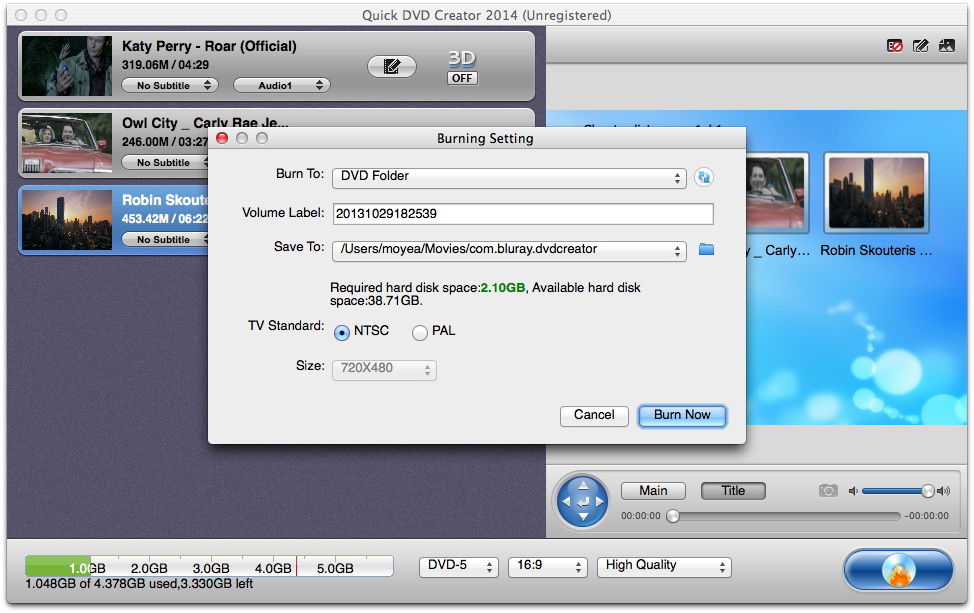The width and height of the screenshot is (974, 613).
Task: Click the Main menu button
Action: click(x=653, y=491)
